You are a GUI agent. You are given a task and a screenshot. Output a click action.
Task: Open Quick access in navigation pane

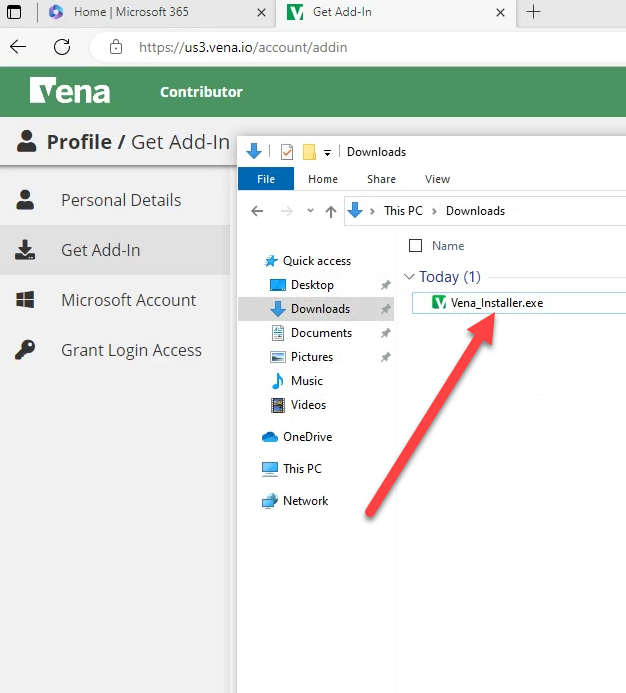[317, 261]
